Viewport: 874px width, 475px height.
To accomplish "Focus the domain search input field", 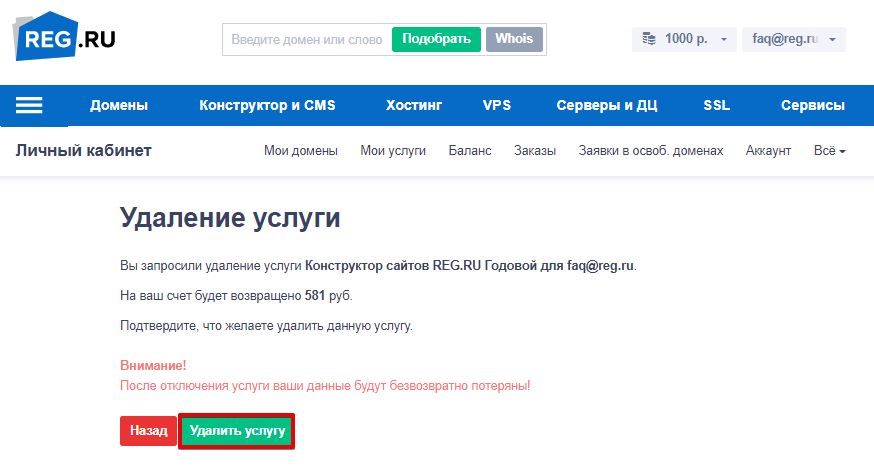I will [x=307, y=40].
